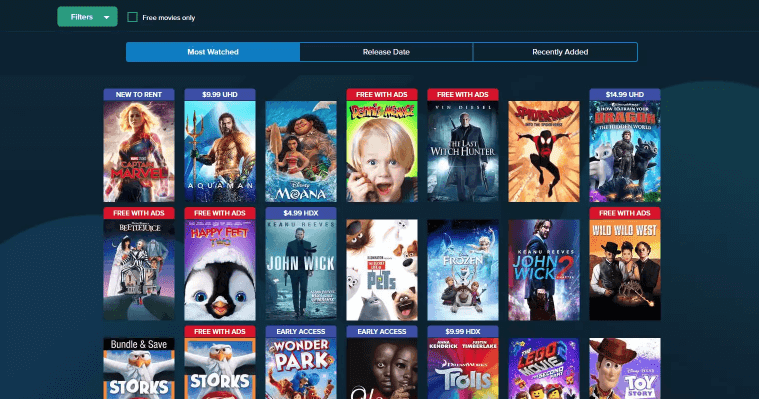759x399 pixels.
Task: Enable the Free movies only checkbox
Action: click(x=132, y=17)
